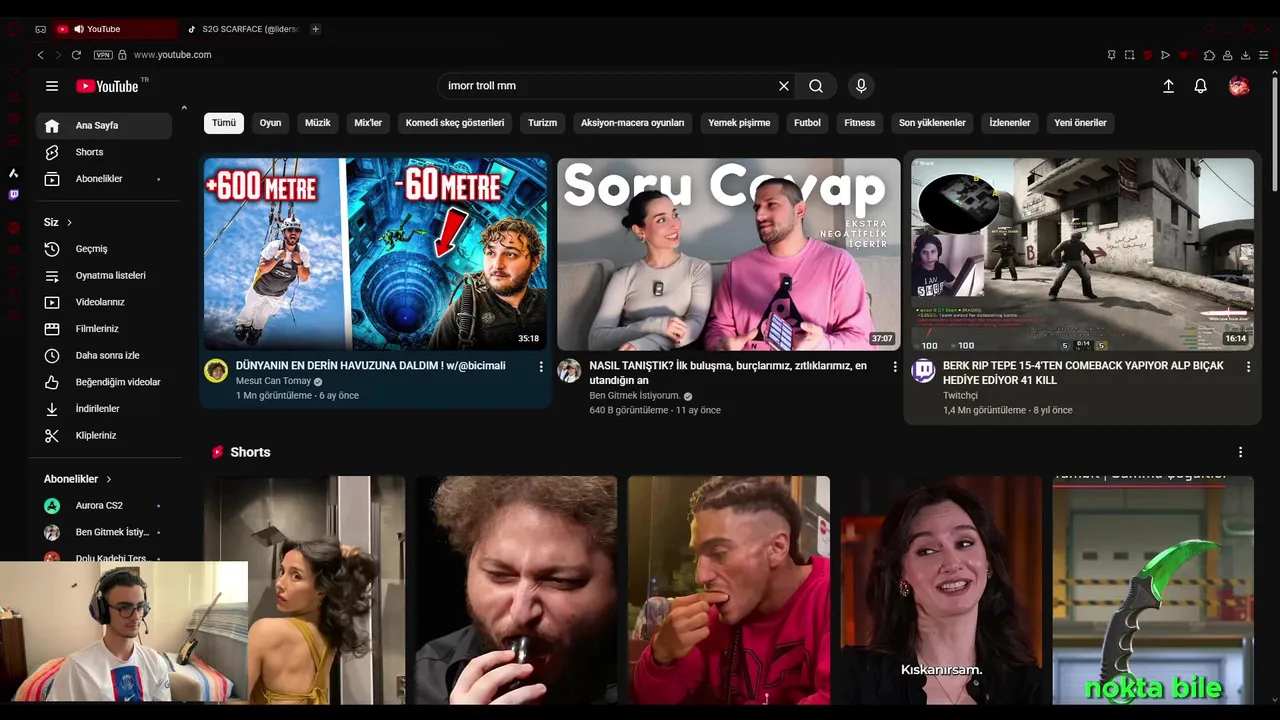Open options for DÜNYANIN EN DERİN HAVUZUNA video
Screen dimensions: 1280x720
pos(541,367)
